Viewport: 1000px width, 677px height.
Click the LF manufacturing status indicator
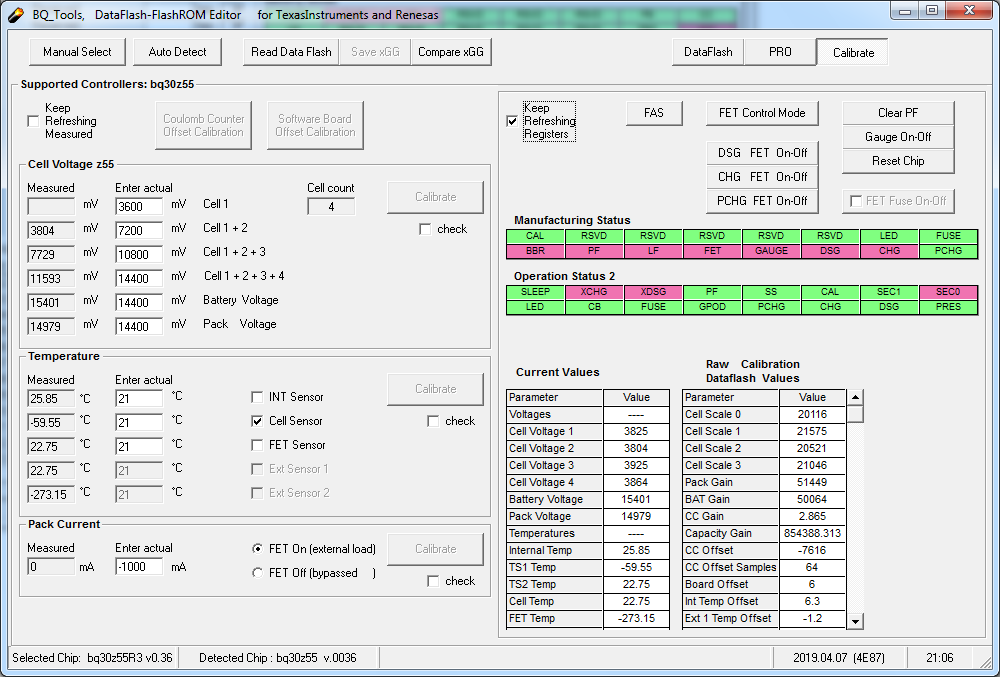pos(653,251)
